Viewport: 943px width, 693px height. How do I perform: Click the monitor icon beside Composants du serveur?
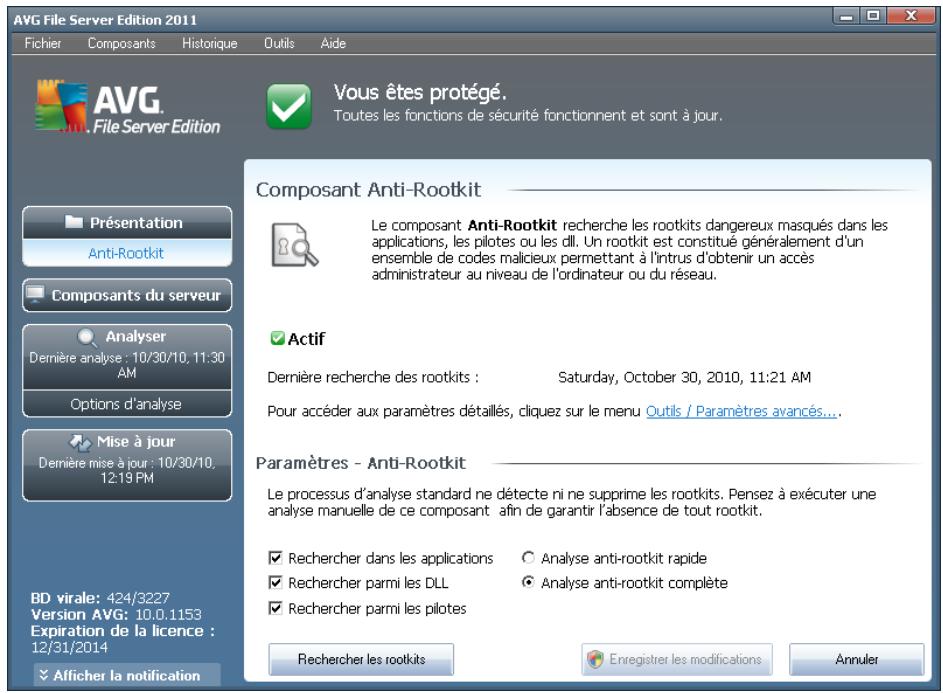35,295
